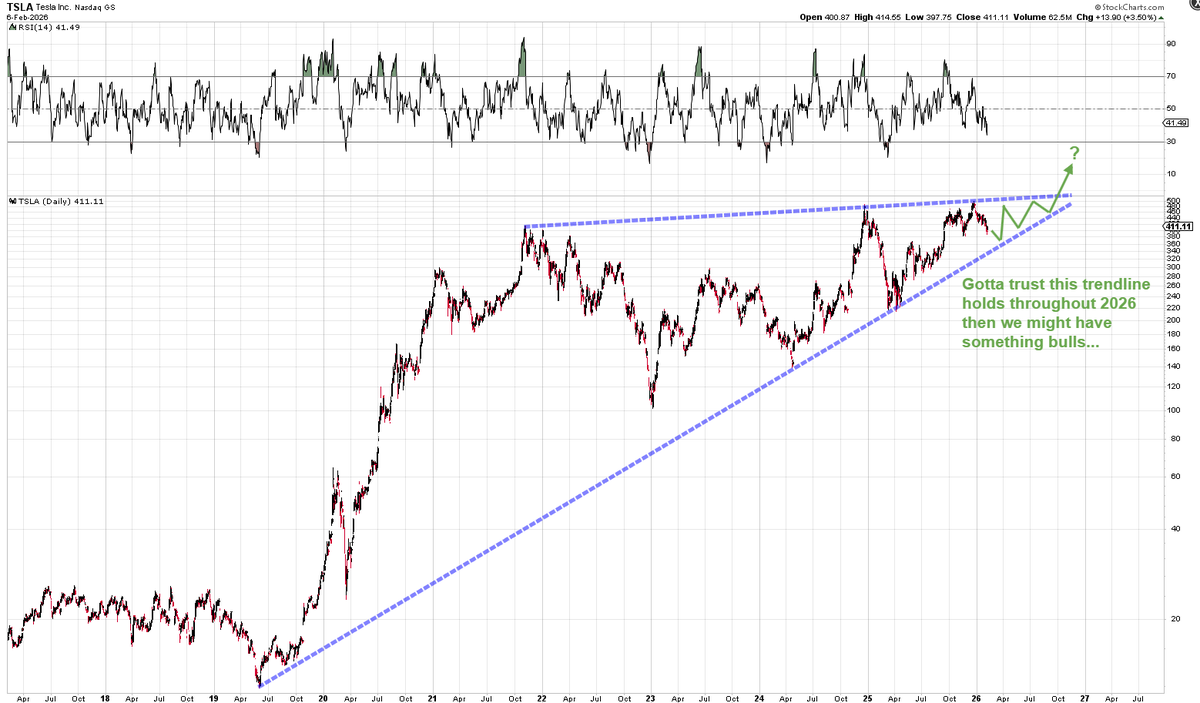Click the year 22 time-axis label
The image size is (1200, 703).
(541, 697)
